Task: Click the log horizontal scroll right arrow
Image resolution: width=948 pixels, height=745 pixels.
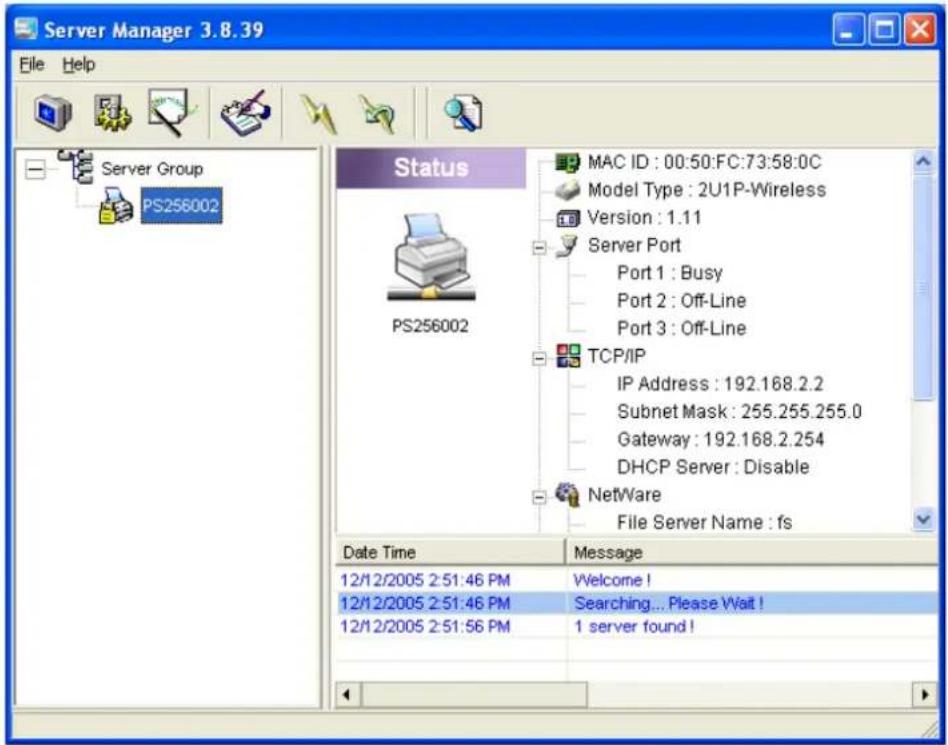Action: click(925, 694)
